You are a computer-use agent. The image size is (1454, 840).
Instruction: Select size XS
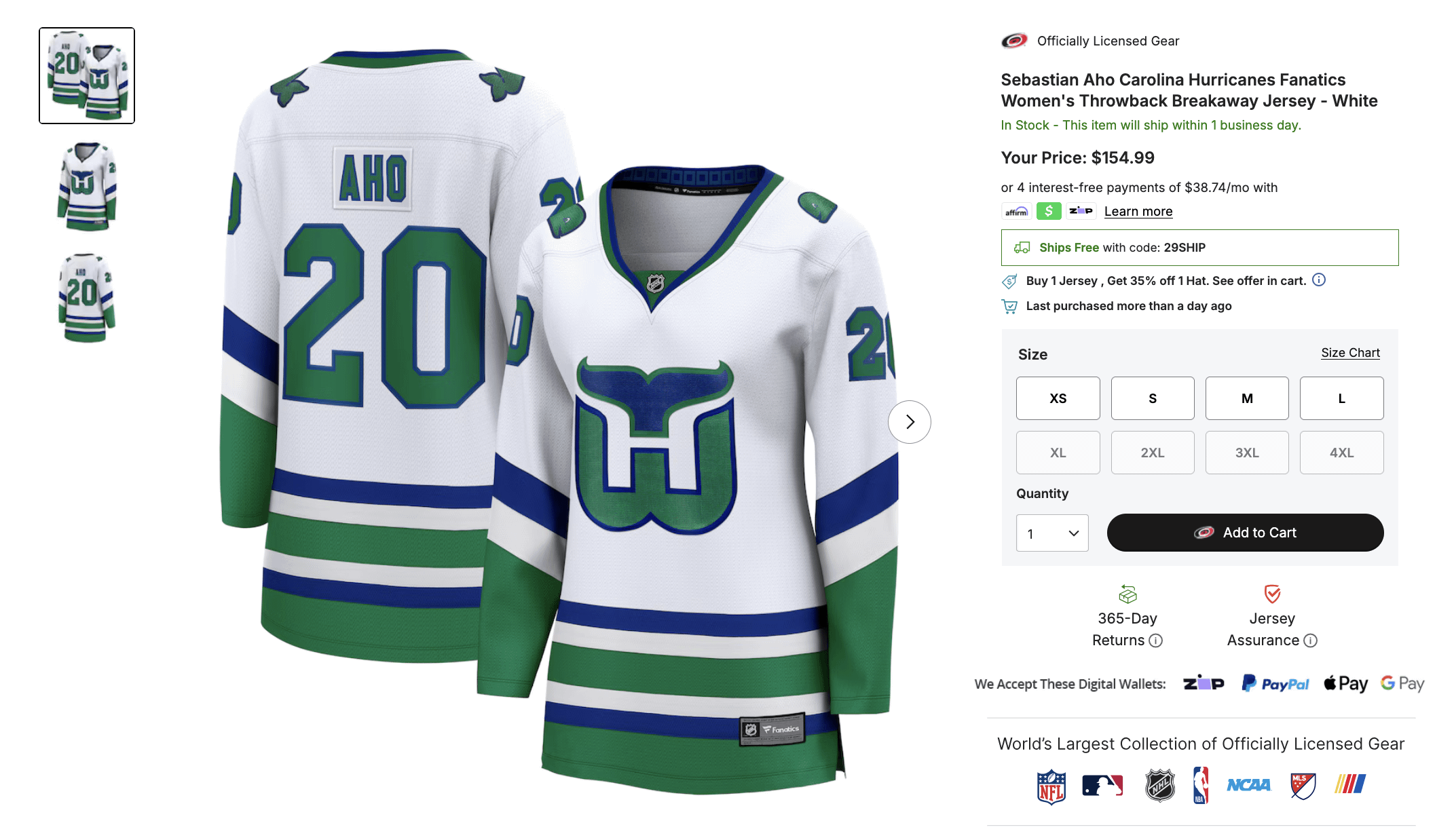tap(1058, 398)
